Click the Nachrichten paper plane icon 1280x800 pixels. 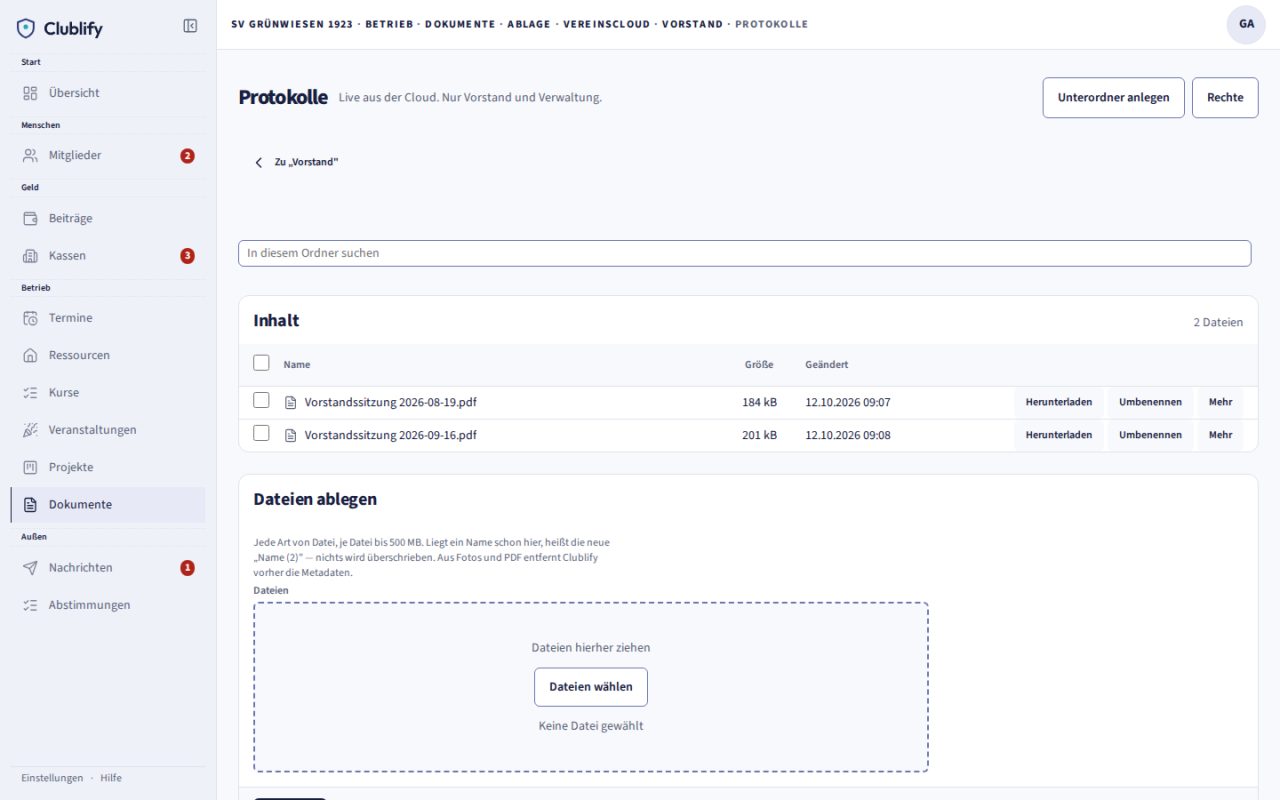(x=30, y=568)
